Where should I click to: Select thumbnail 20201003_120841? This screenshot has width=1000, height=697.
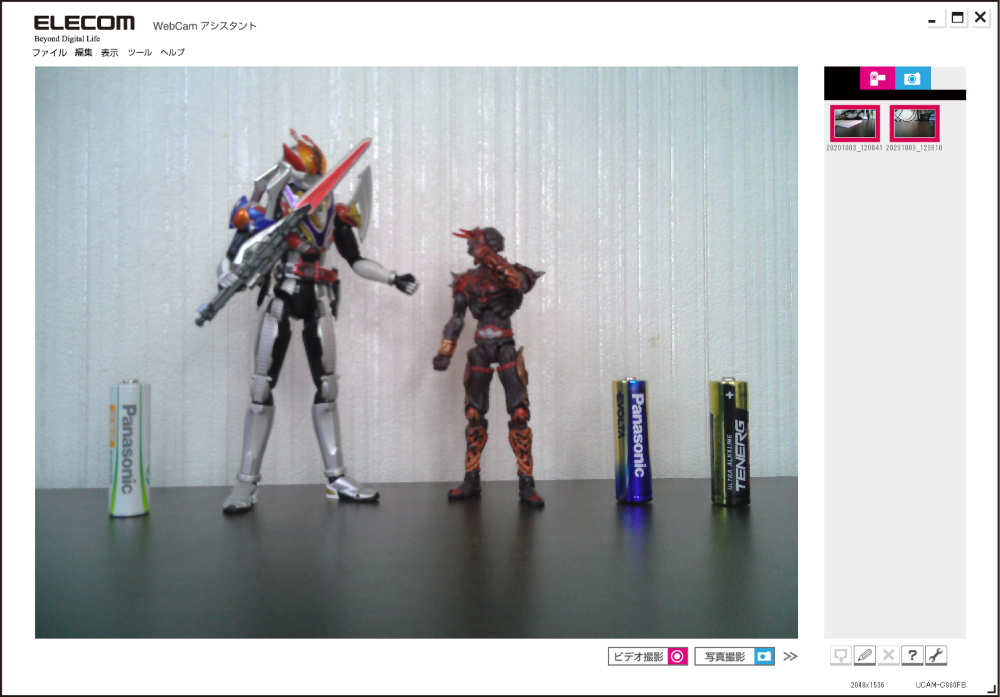tap(855, 124)
